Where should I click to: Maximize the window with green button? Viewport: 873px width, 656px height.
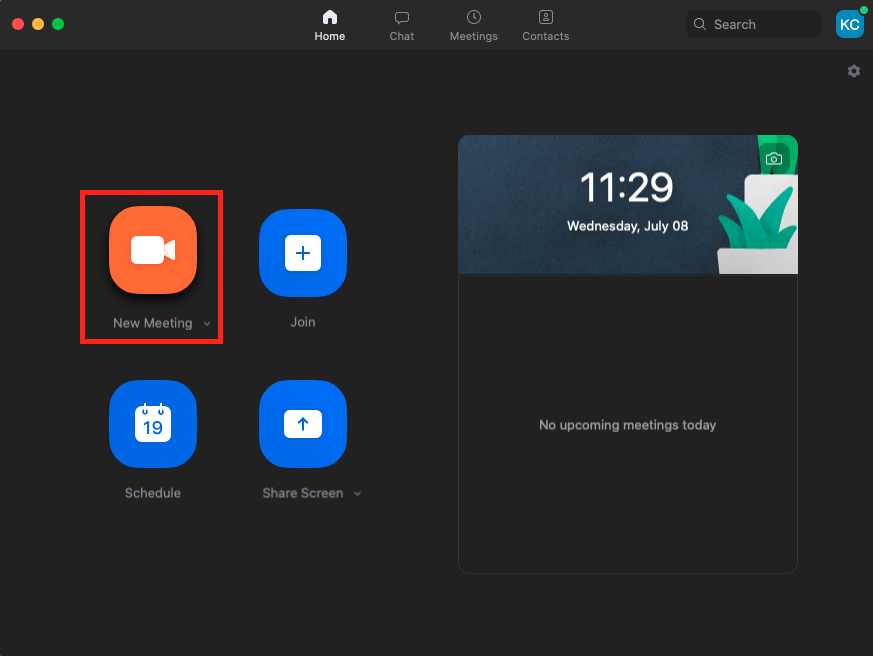(x=58, y=24)
